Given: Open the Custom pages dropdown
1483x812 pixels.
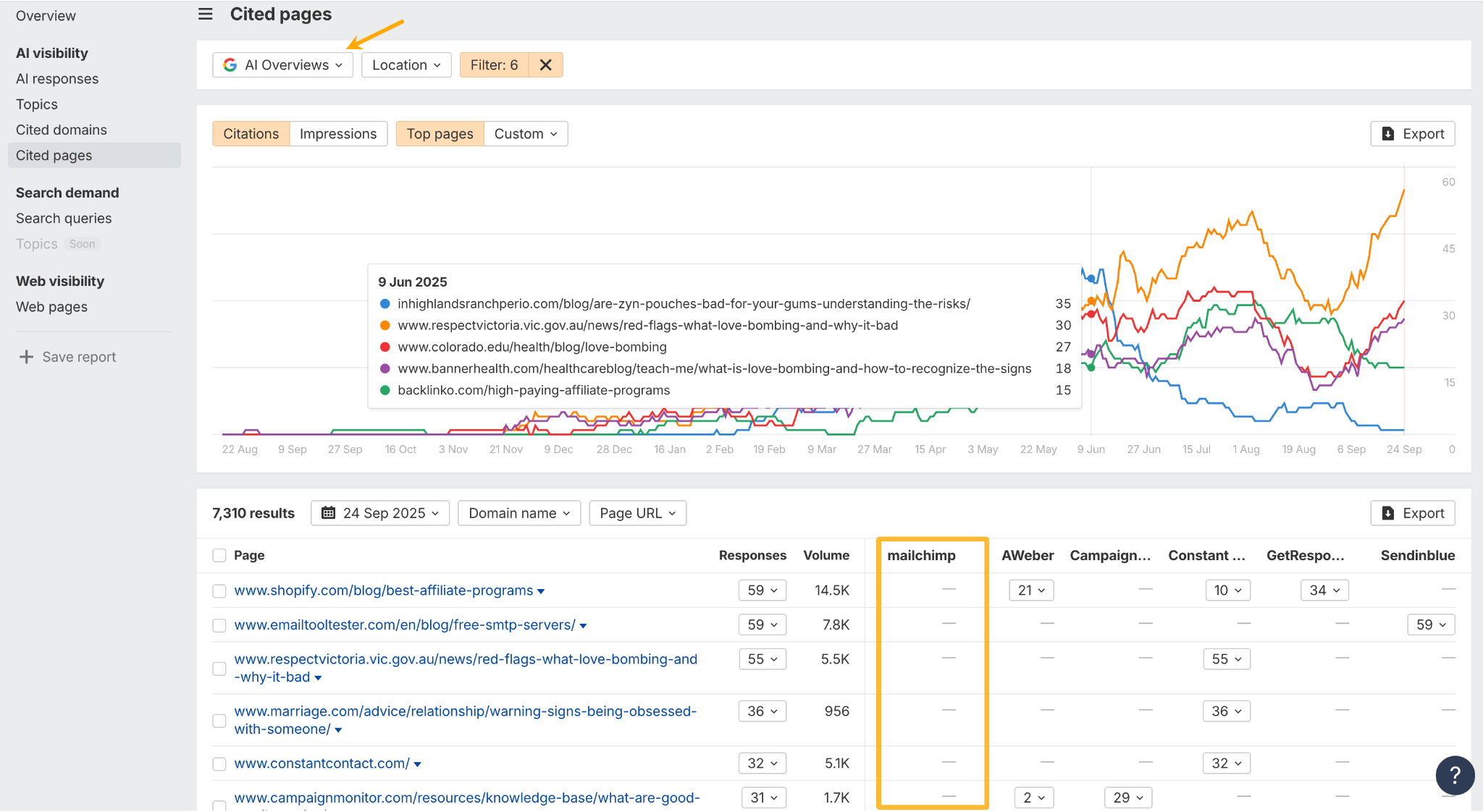Looking at the screenshot, I should coord(525,133).
